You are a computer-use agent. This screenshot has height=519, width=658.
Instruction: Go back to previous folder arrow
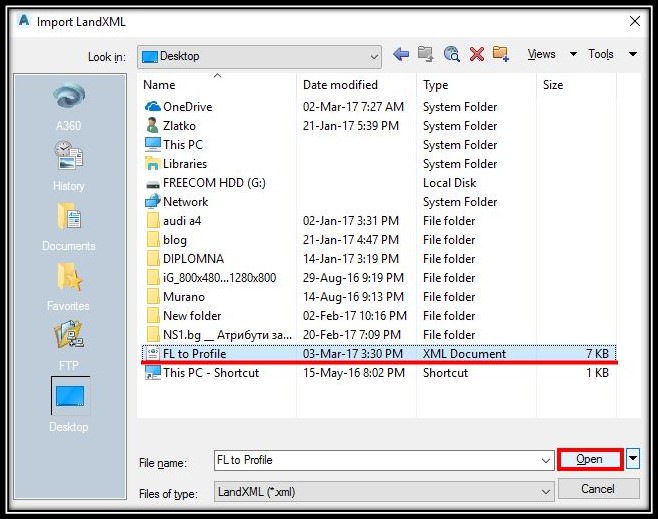[401, 54]
